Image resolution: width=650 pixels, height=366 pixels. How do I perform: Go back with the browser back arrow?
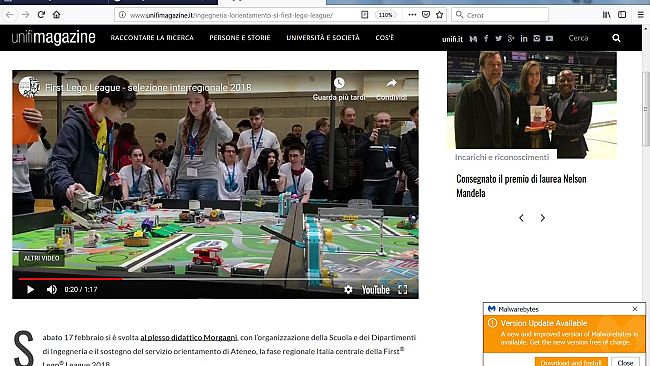coord(10,15)
